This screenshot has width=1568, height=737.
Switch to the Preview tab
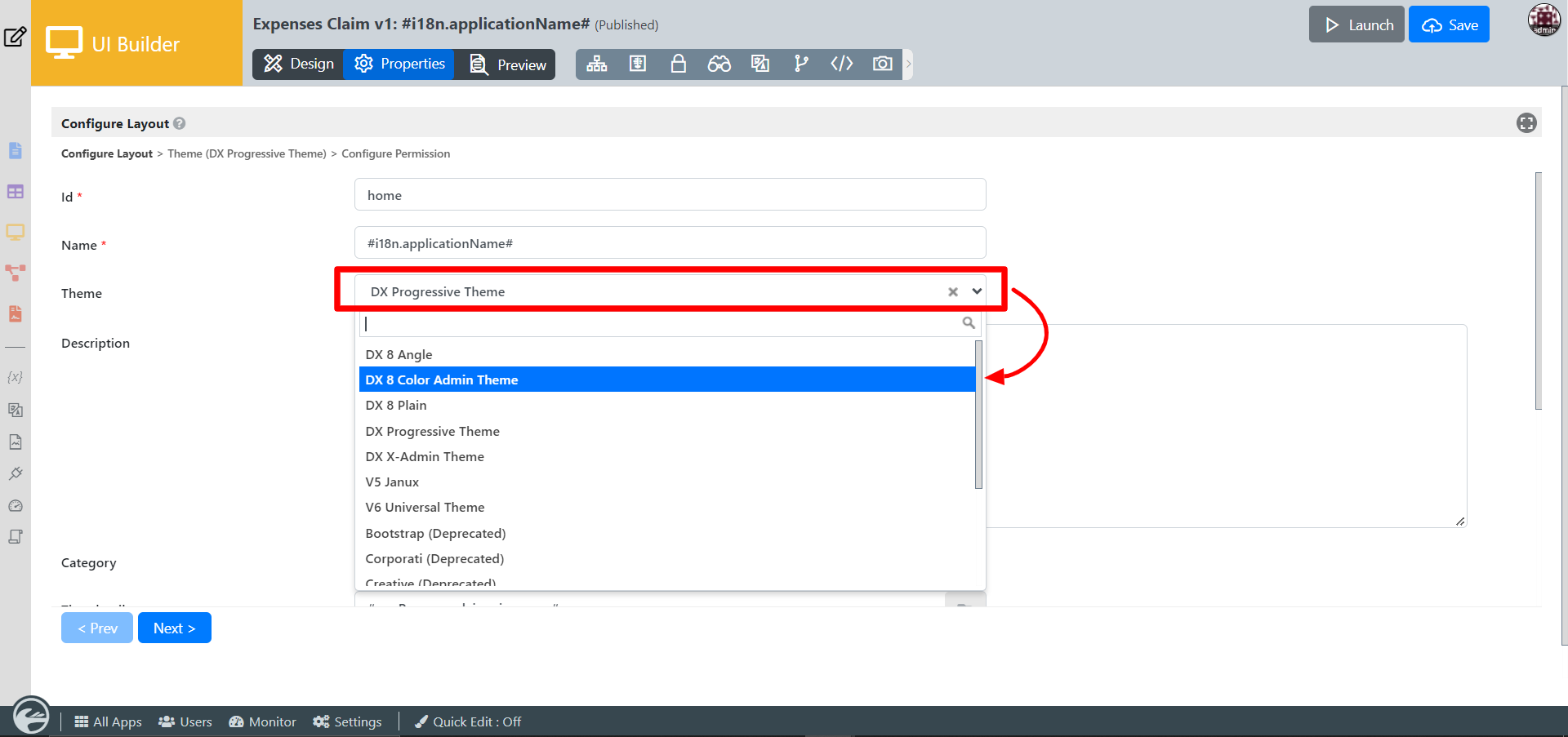(506, 64)
